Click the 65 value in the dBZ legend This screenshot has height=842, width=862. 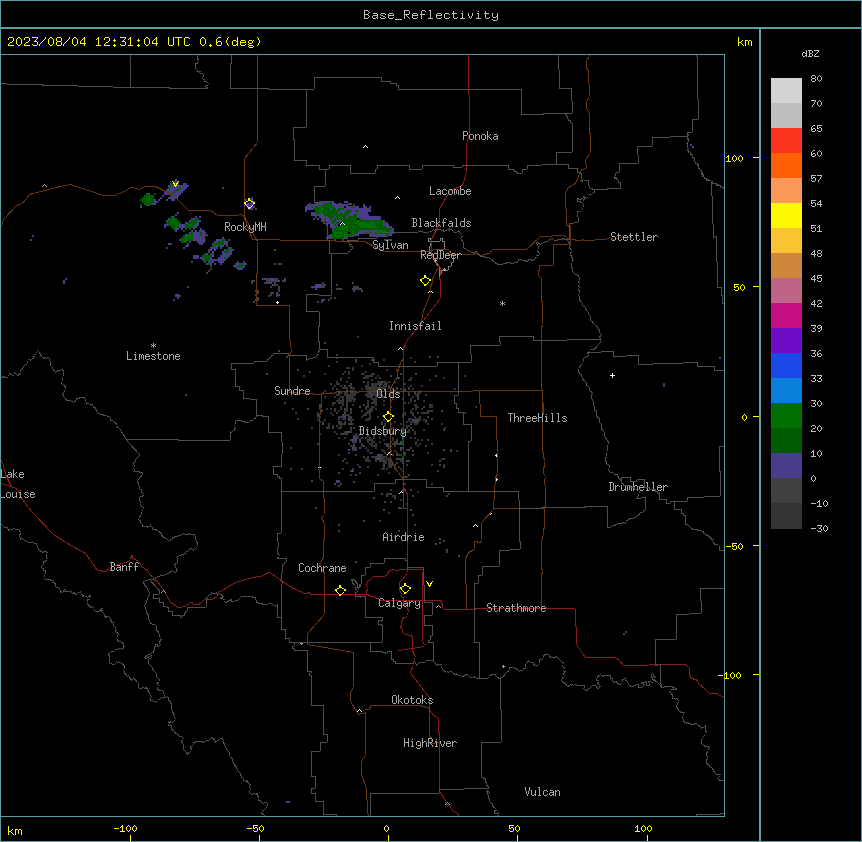click(x=816, y=128)
